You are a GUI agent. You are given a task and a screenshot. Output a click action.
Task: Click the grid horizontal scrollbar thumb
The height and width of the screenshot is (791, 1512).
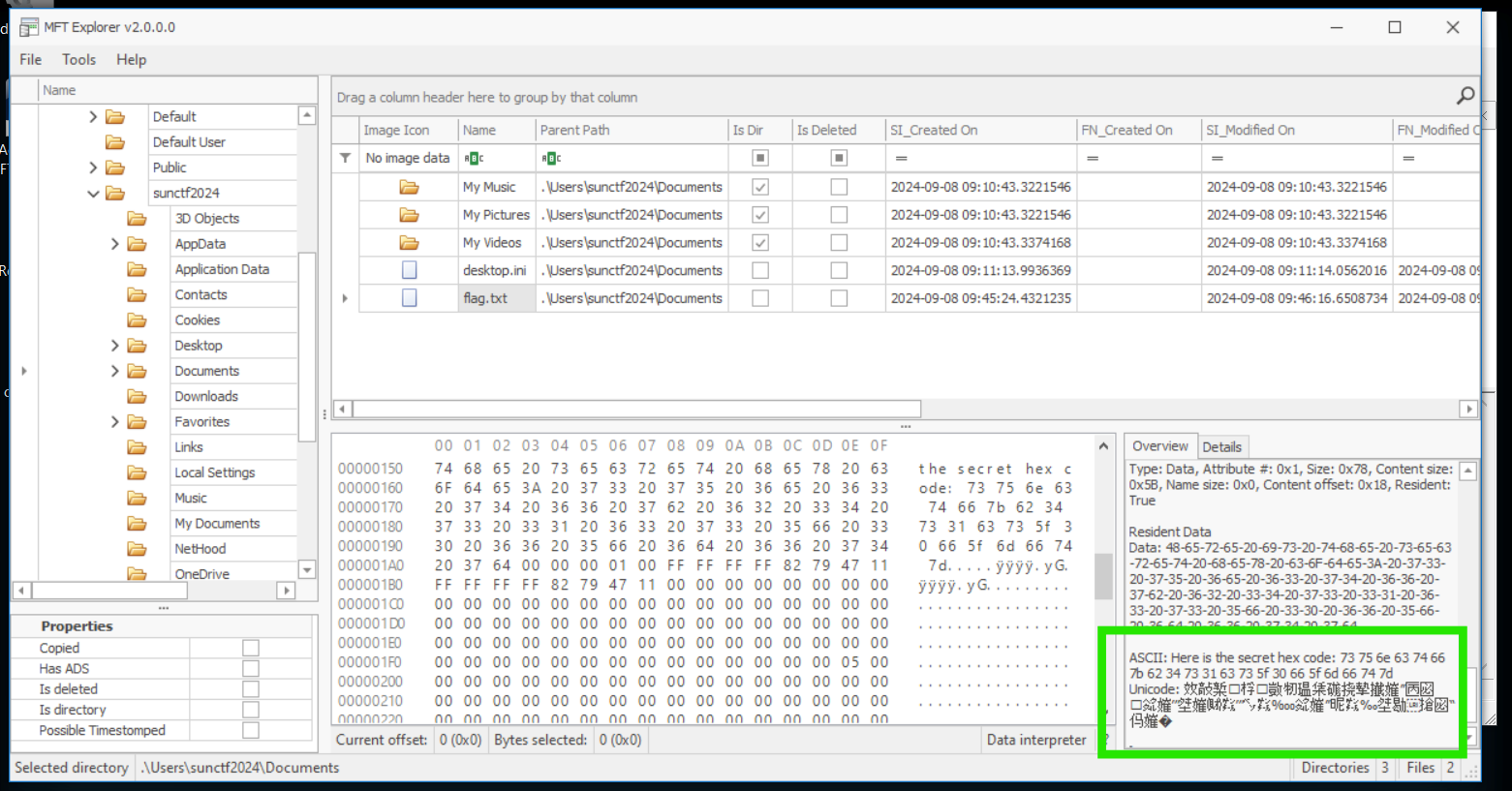pyautogui.click(x=636, y=409)
